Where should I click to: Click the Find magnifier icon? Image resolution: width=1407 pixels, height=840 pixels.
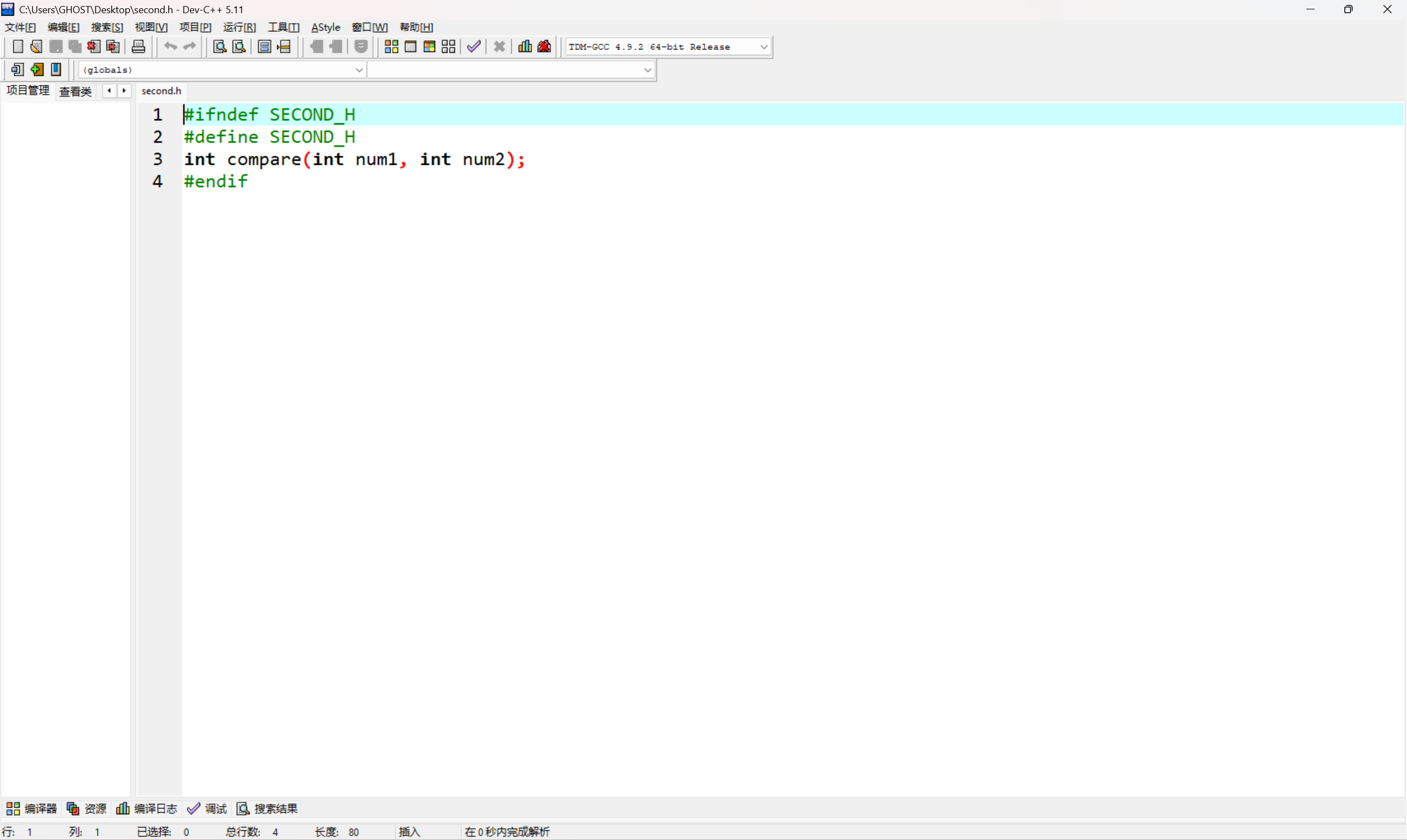coord(219,46)
